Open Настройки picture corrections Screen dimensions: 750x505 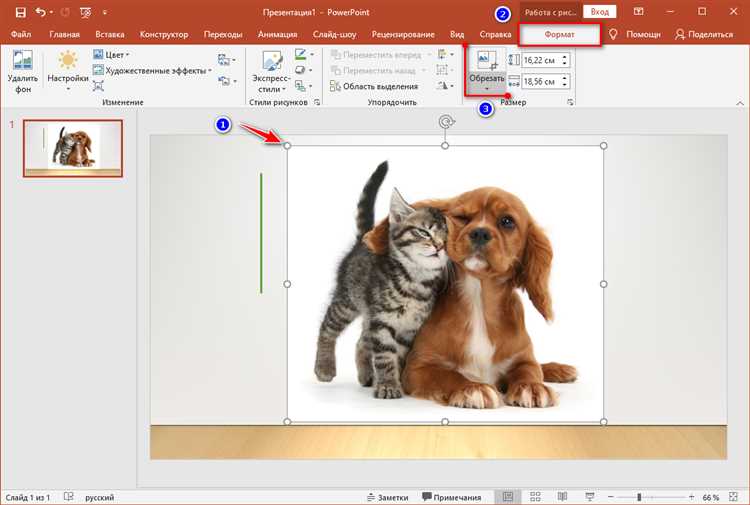point(68,70)
